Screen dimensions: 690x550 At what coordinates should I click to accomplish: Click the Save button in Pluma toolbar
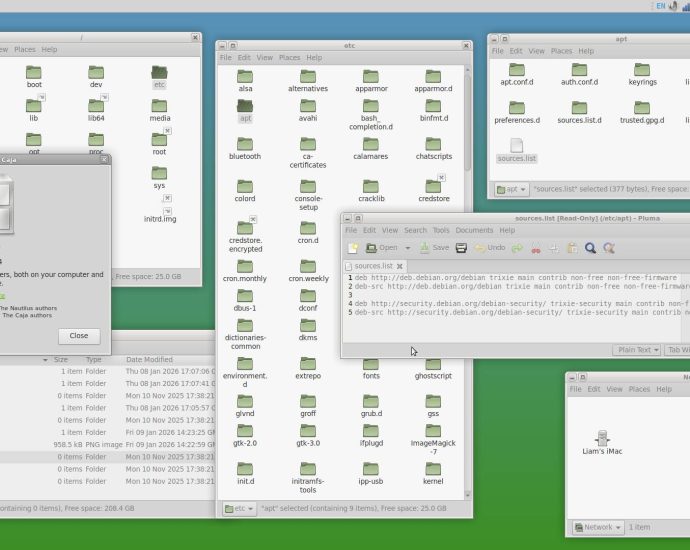coord(434,248)
